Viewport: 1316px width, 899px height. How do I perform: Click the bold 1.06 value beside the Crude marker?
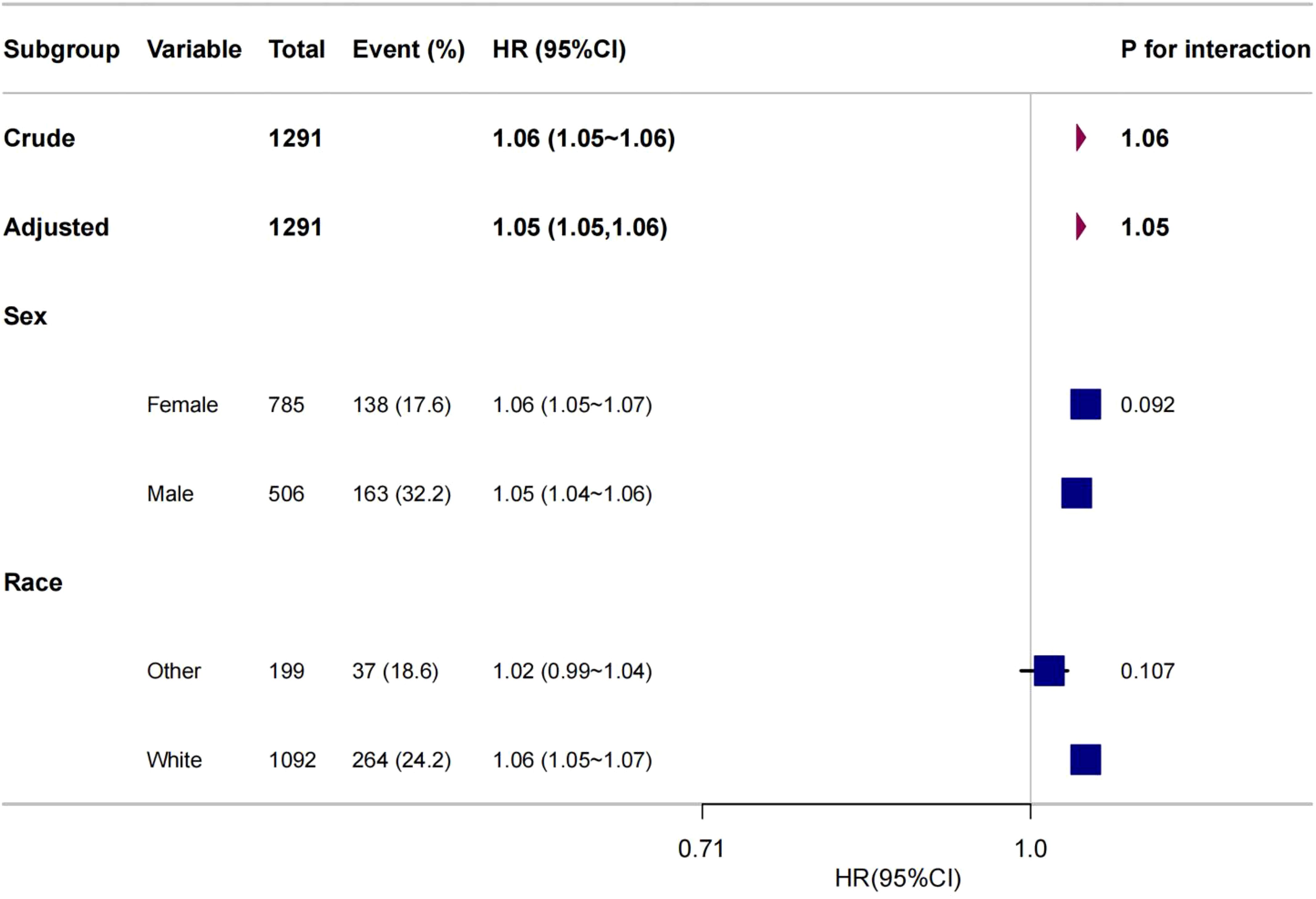pyautogui.click(x=1145, y=138)
